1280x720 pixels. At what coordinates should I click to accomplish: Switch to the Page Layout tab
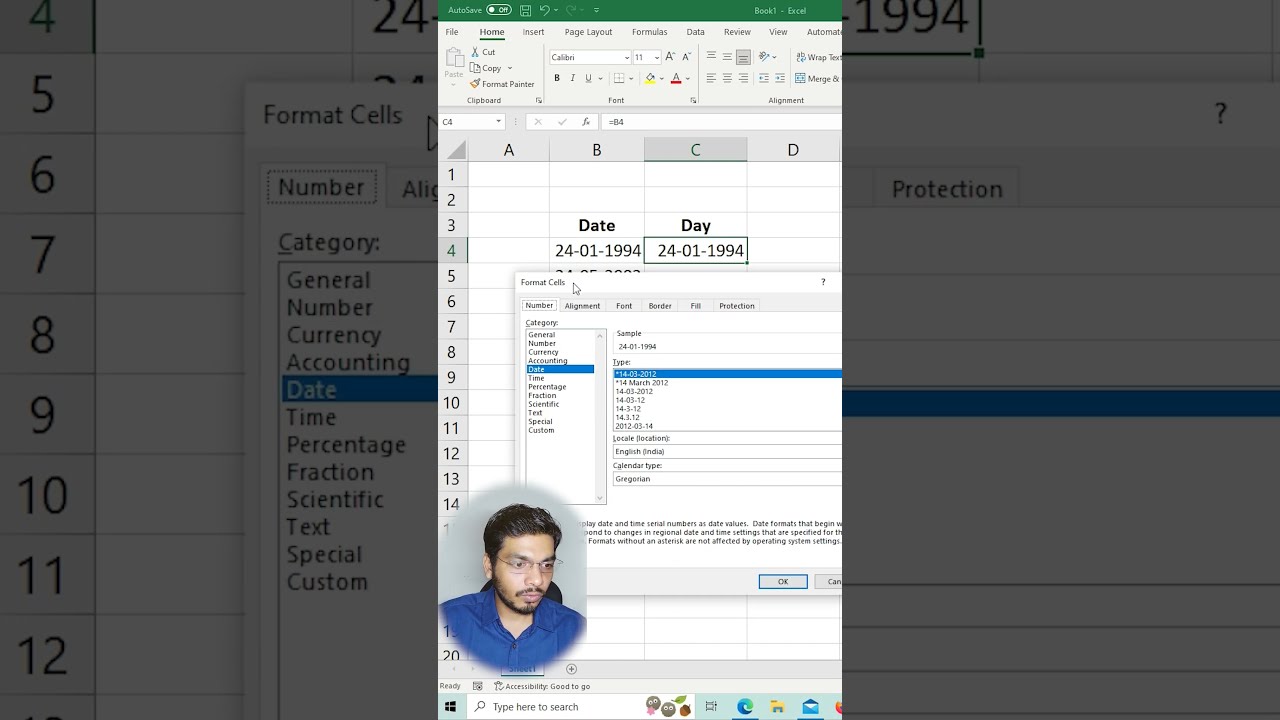coord(588,32)
